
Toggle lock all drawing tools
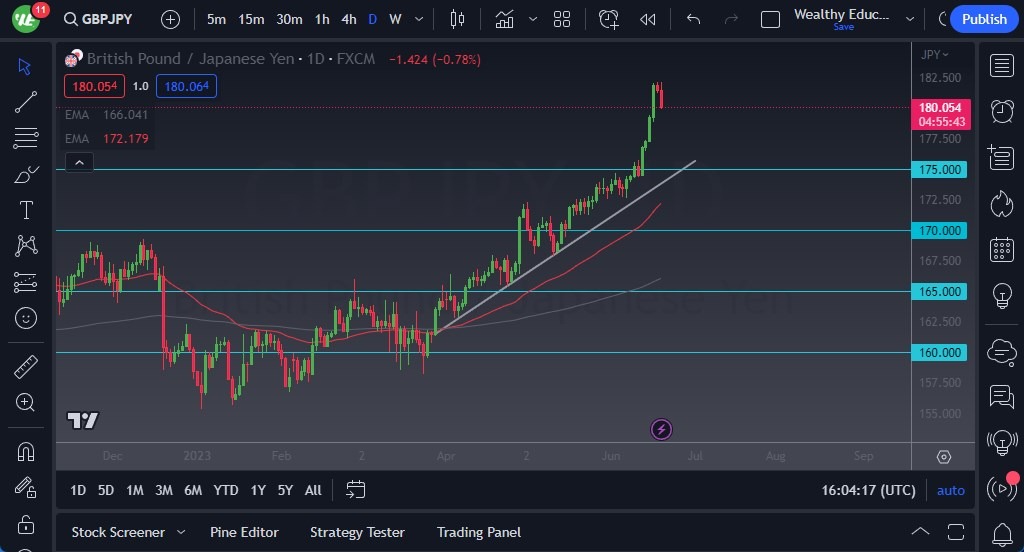26,524
